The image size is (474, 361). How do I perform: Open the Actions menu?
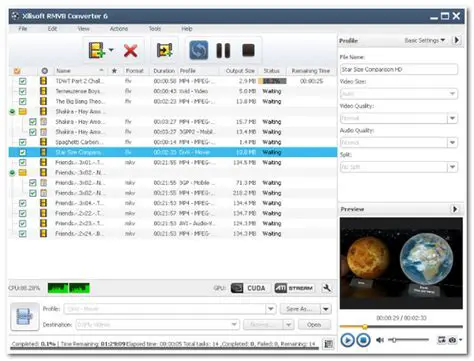tap(119, 29)
